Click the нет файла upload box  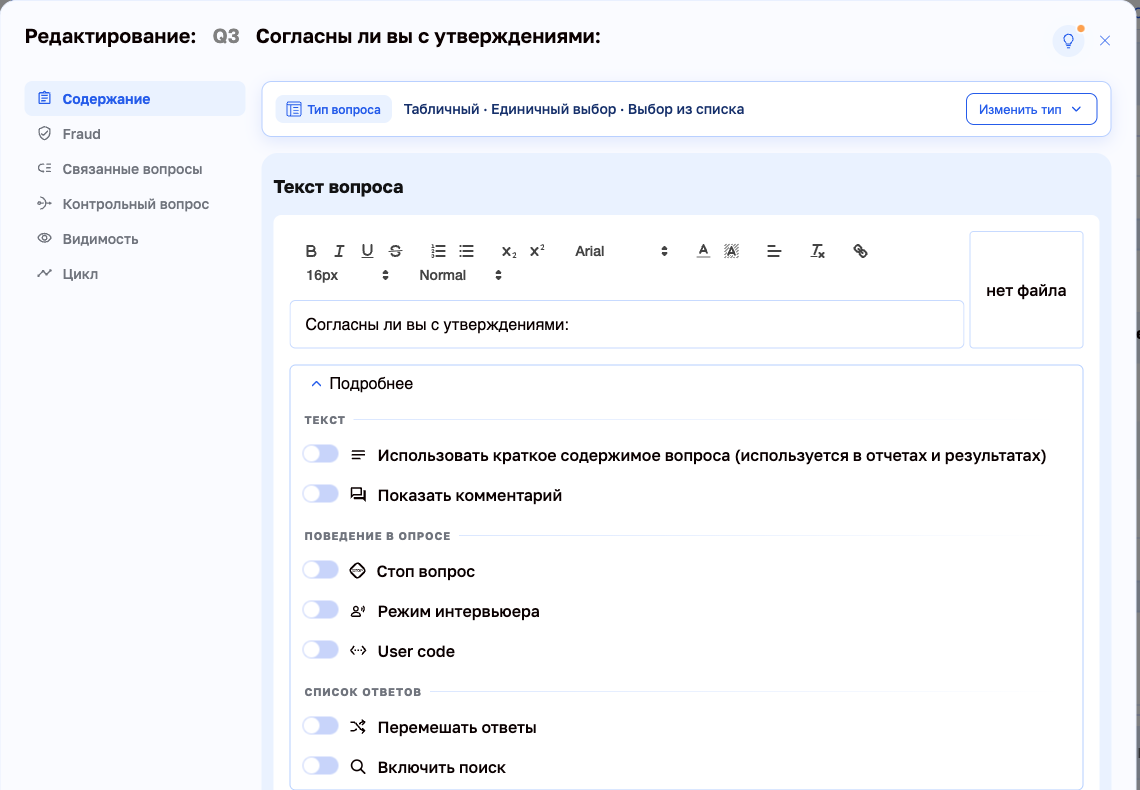1026,290
